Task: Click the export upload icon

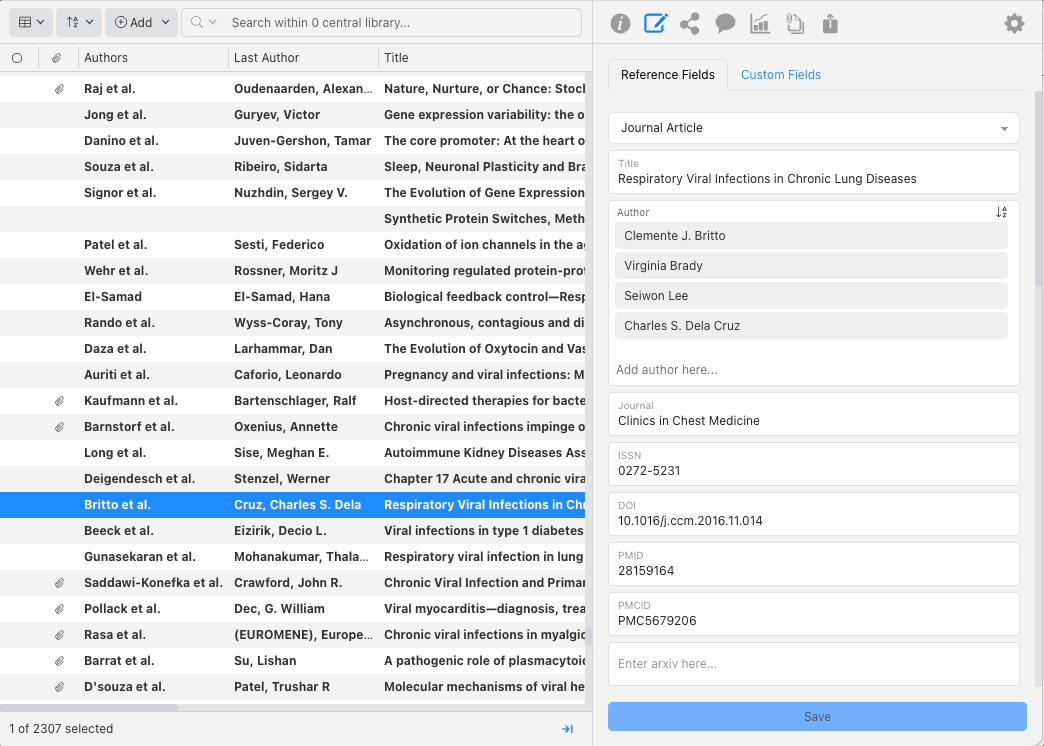Action: (830, 24)
